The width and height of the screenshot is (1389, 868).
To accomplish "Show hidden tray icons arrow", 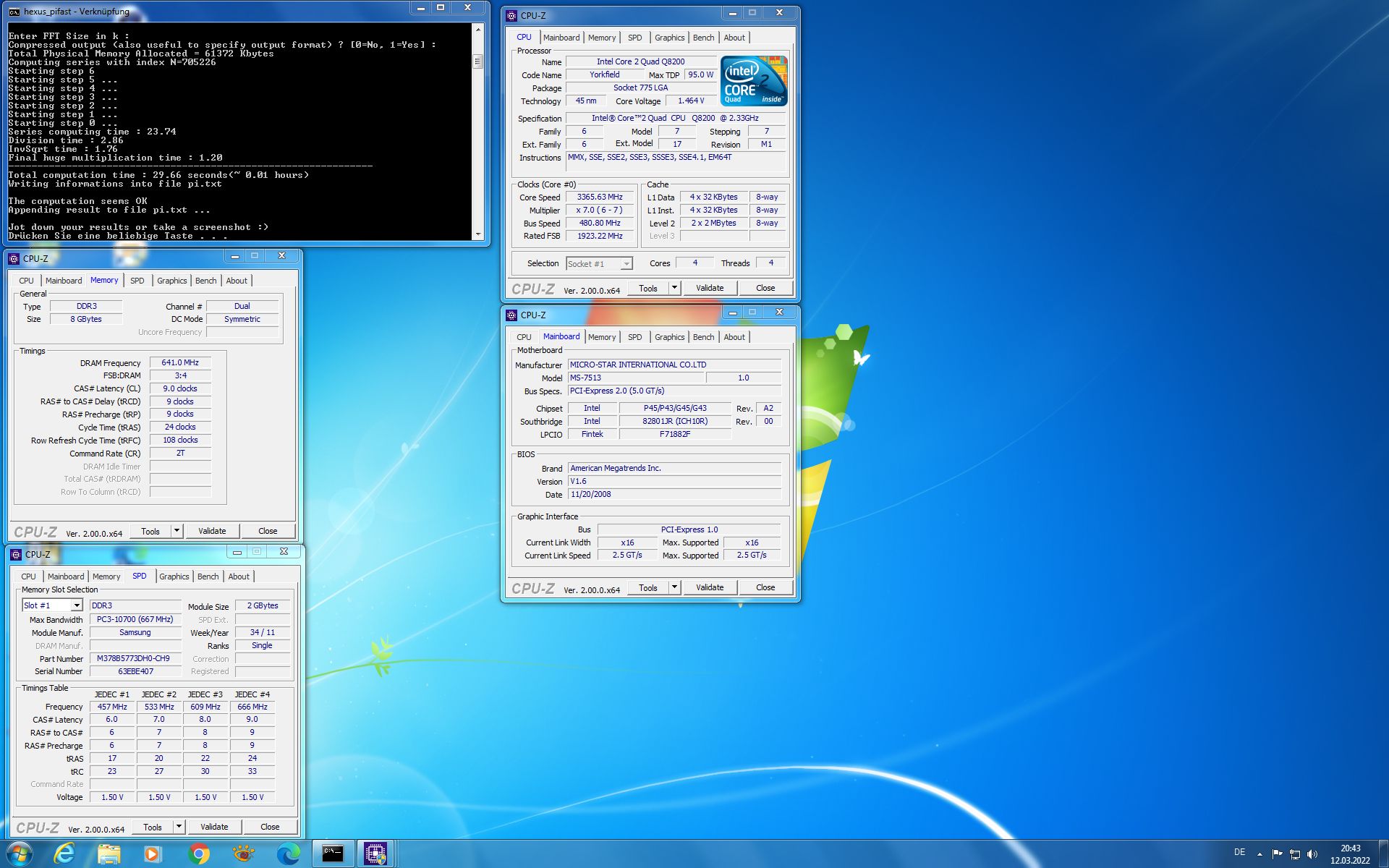I will click(1260, 854).
